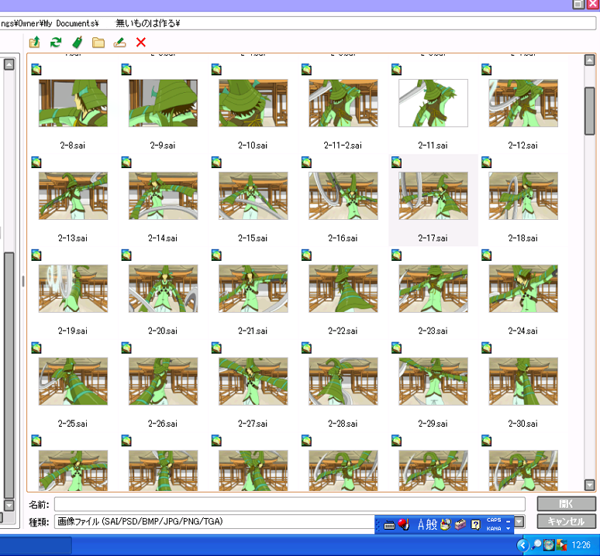This screenshot has height=556, width=600.
Task: Refresh the file list icon
Action: [56, 42]
